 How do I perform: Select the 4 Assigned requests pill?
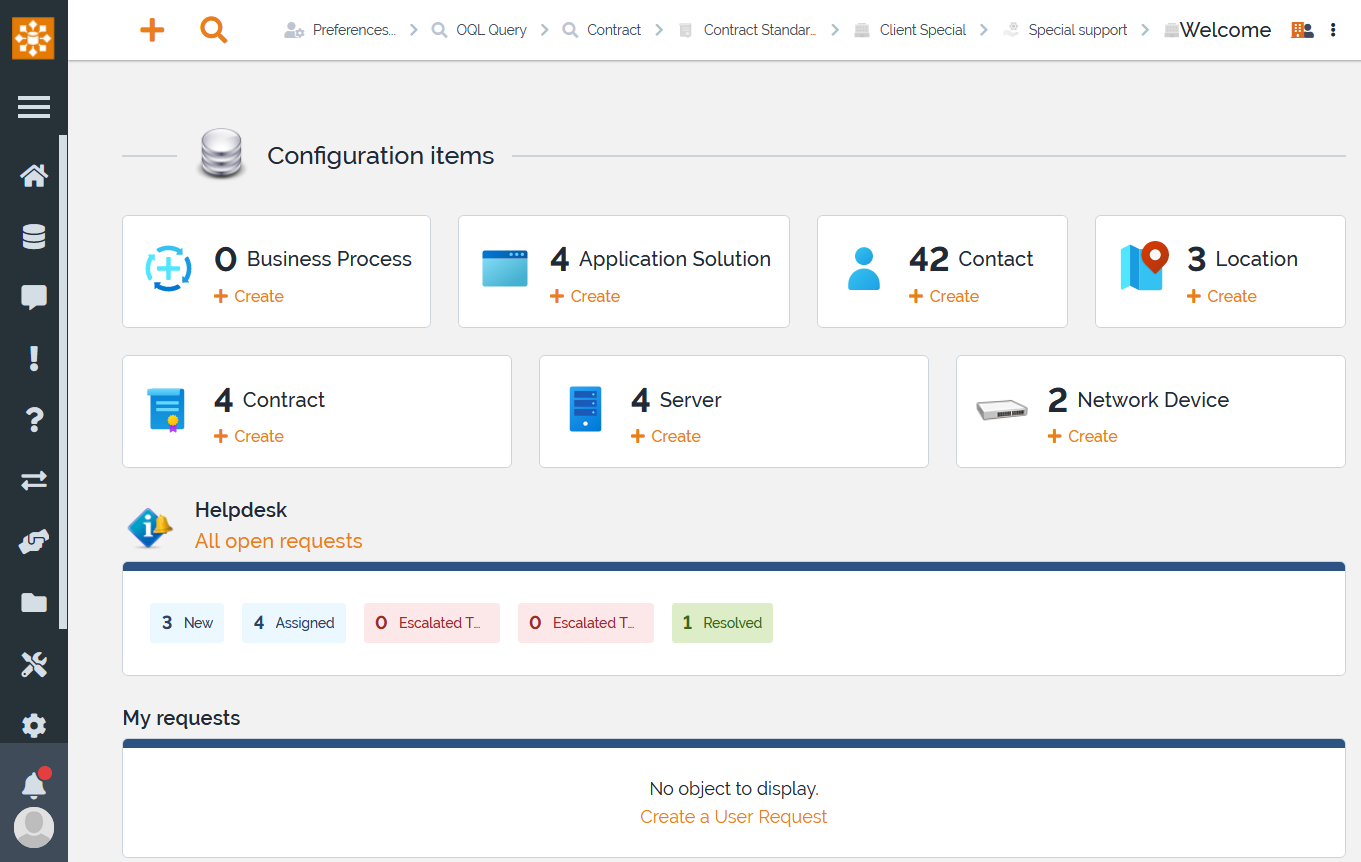294,623
